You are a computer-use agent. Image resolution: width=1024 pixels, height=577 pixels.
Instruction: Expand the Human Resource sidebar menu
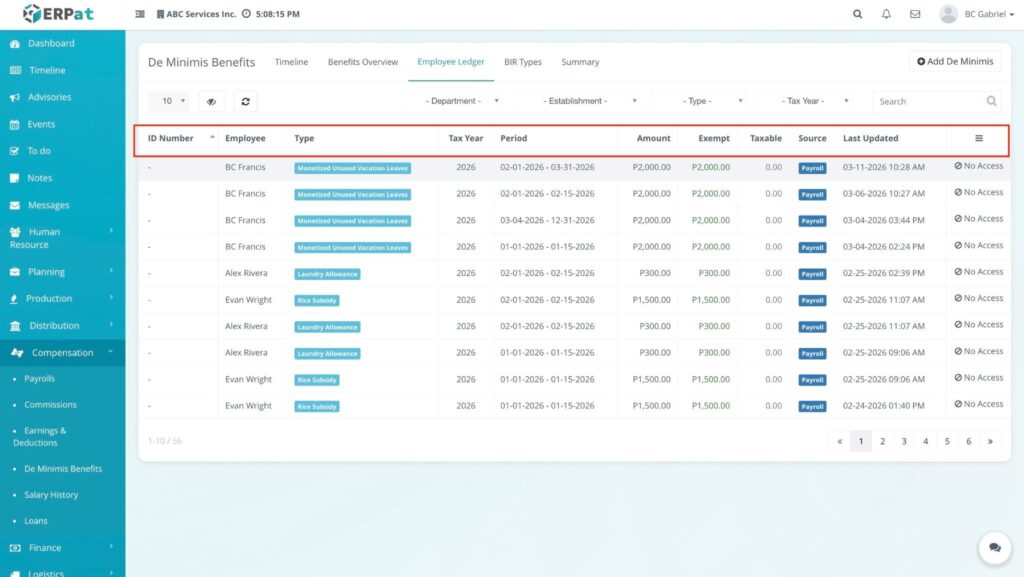click(62, 238)
